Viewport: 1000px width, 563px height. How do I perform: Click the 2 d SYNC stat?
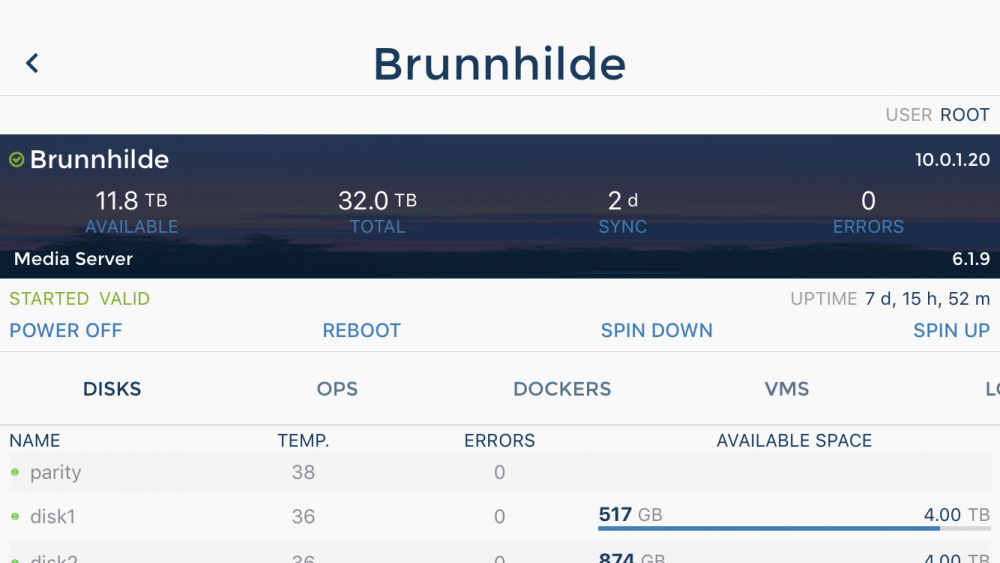pos(622,213)
